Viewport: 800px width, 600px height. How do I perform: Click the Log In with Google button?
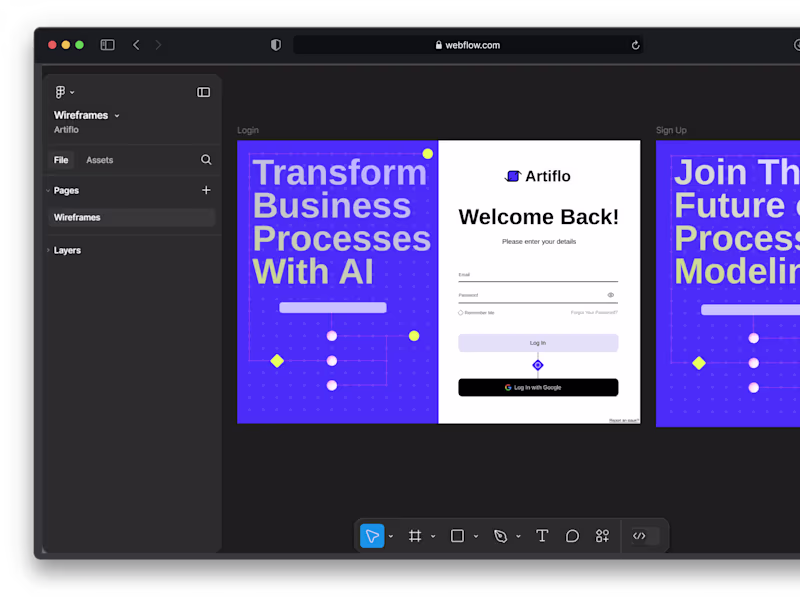tap(538, 387)
